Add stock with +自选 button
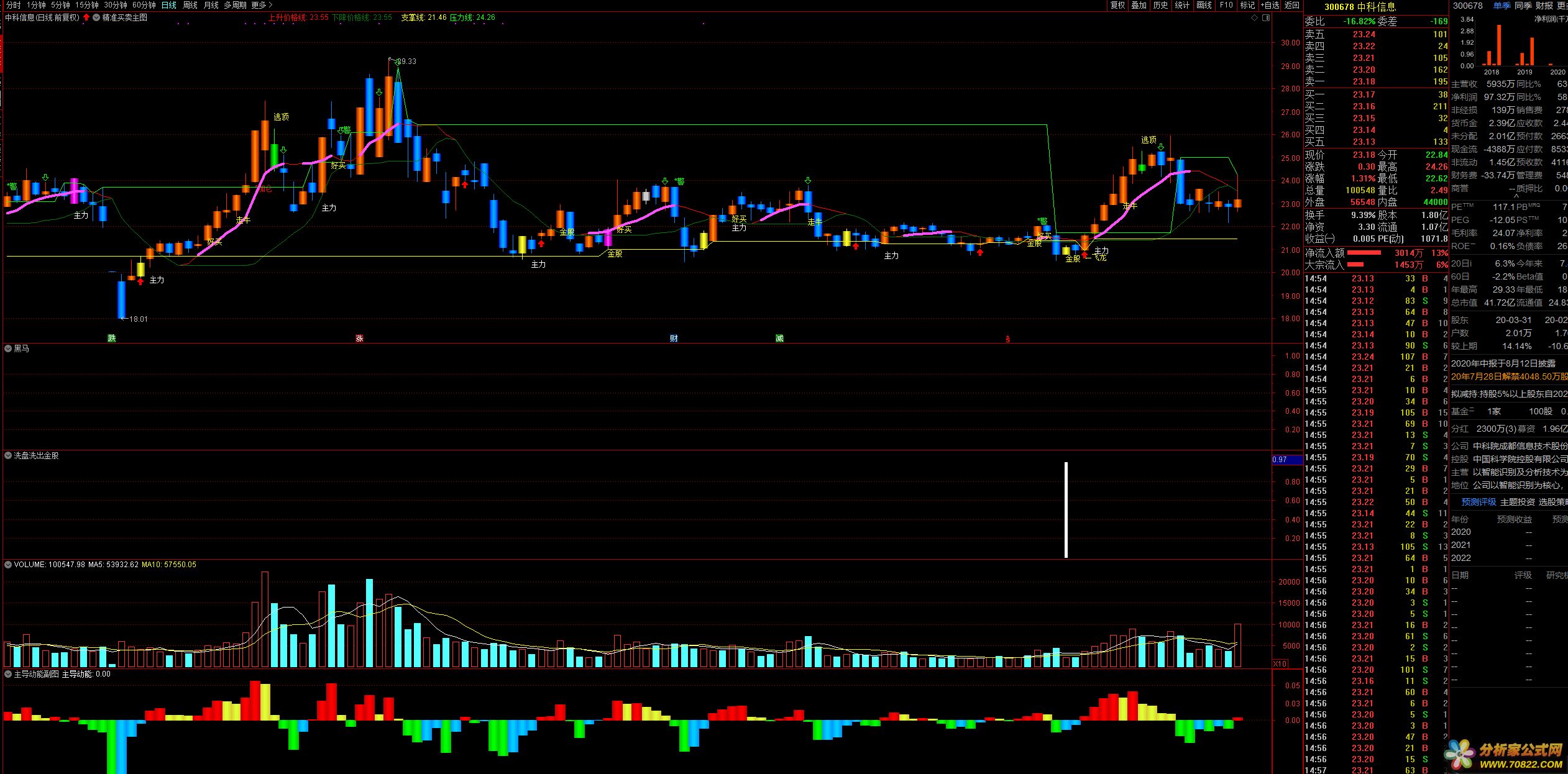Screen dimensions: 1568x774 [x=1269, y=5]
